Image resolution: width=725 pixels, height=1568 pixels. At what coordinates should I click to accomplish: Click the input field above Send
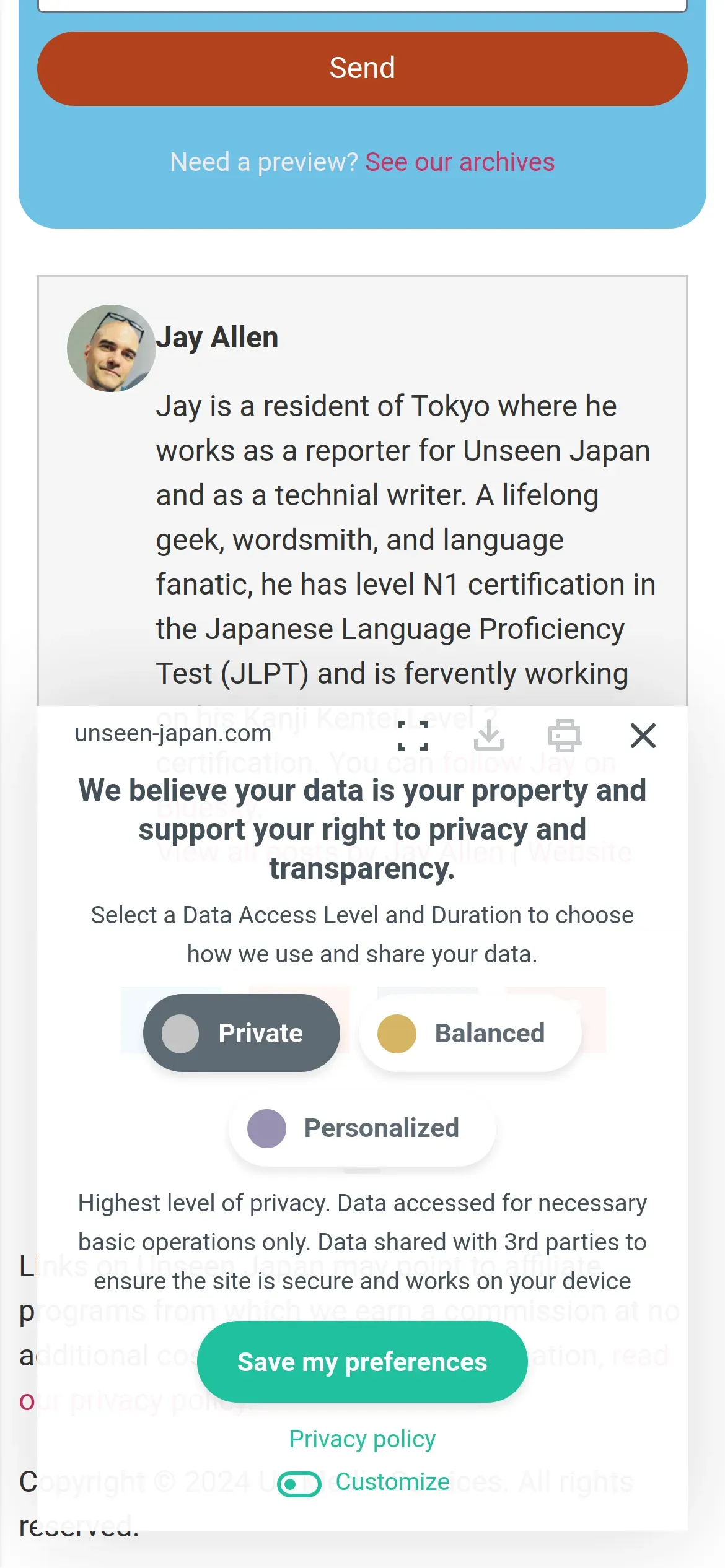point(362,5)
